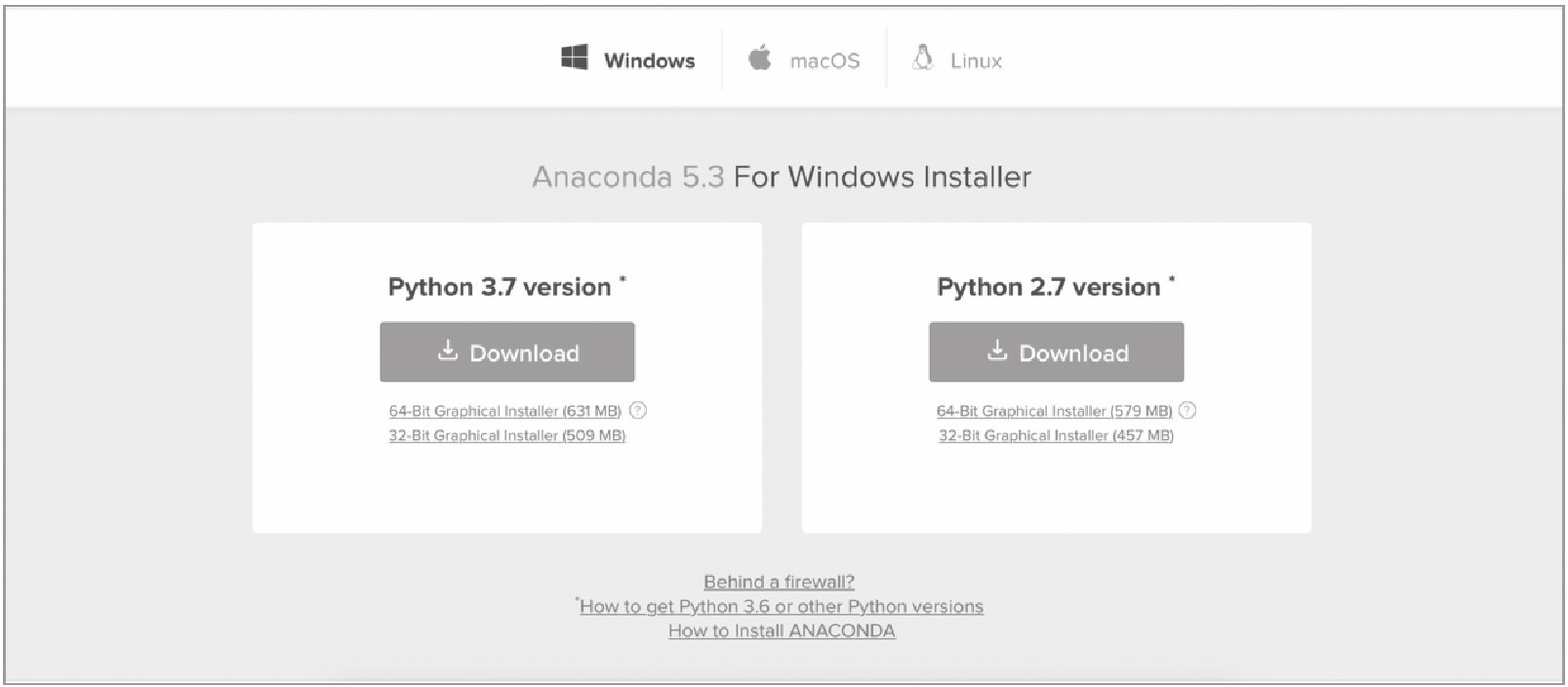Click download arrow icon for Python 2.7
The width and height of the screenshot is (1568, 687).
tap(997, 350)
